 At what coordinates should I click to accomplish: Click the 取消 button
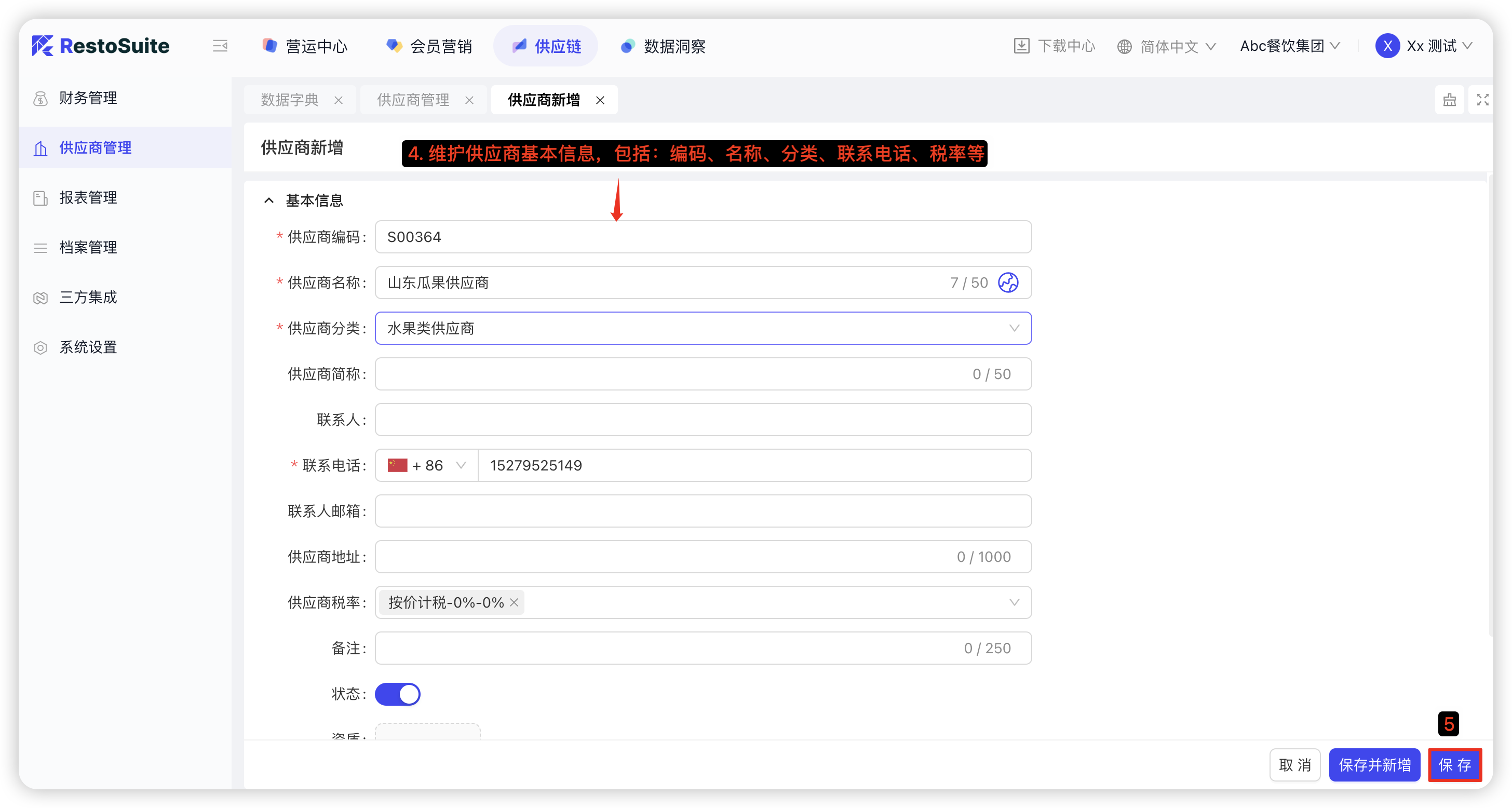1294,764
